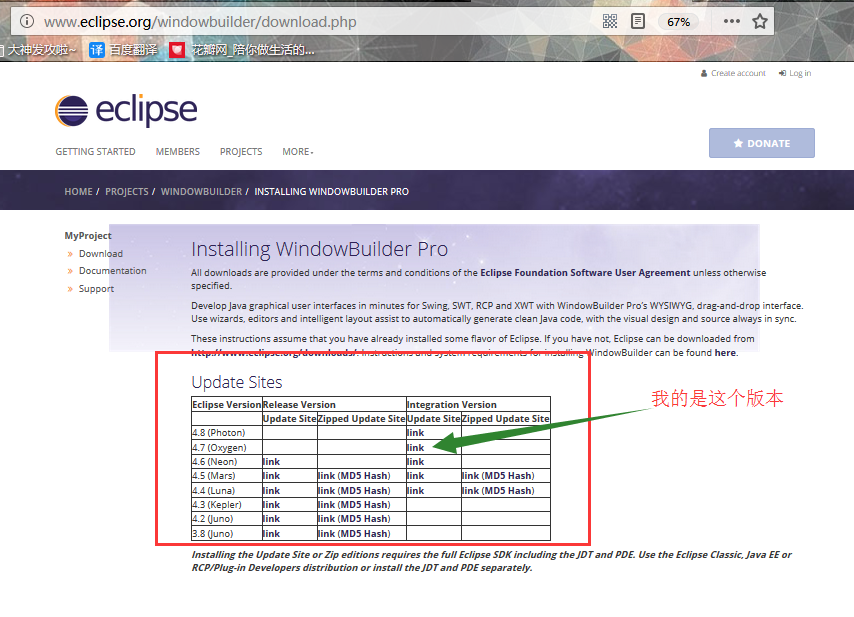The image size is (854, 617).
Task: Click the site information icon in address bar
Action: coord(27,21)
